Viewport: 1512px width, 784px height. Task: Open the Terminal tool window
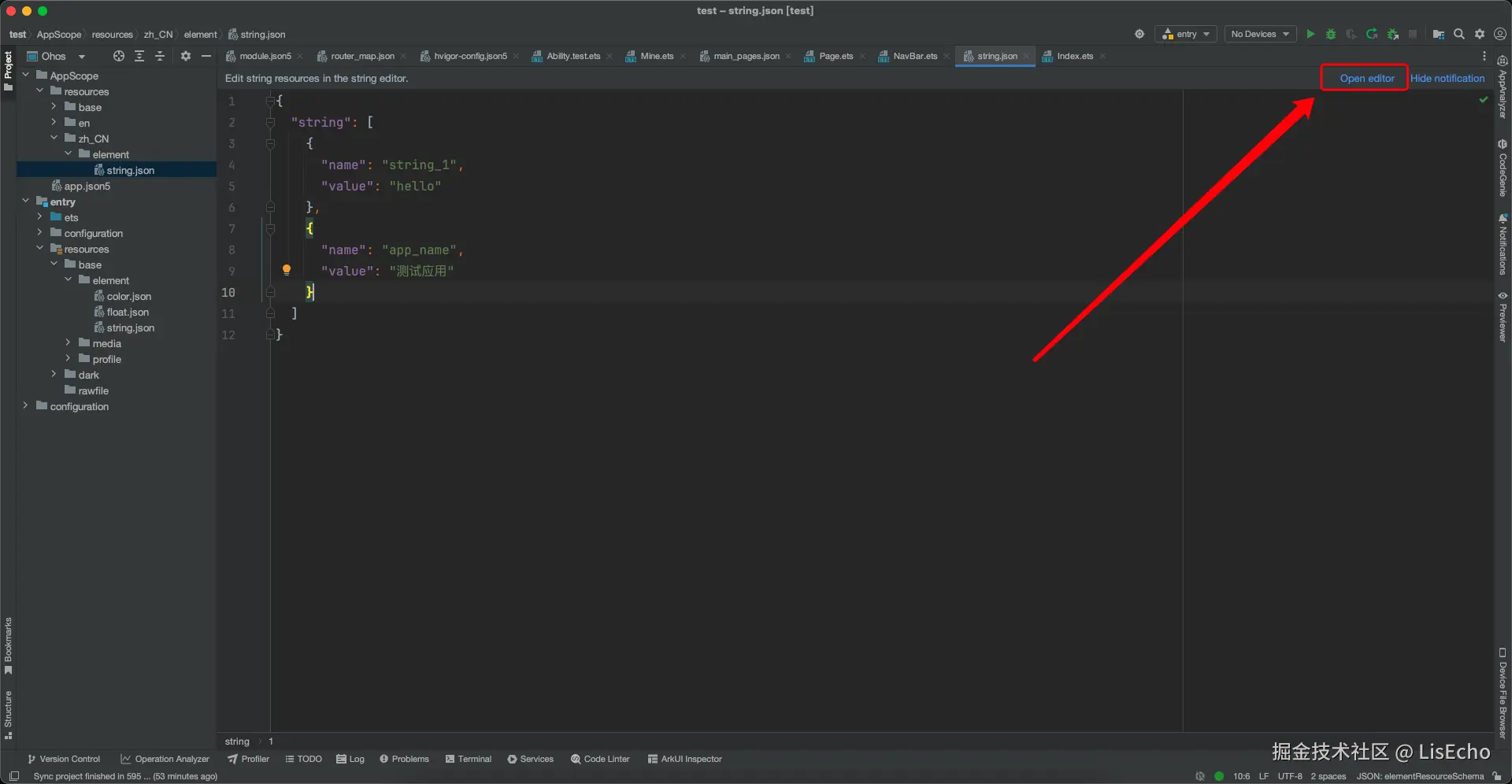click(x=469, y=759)
